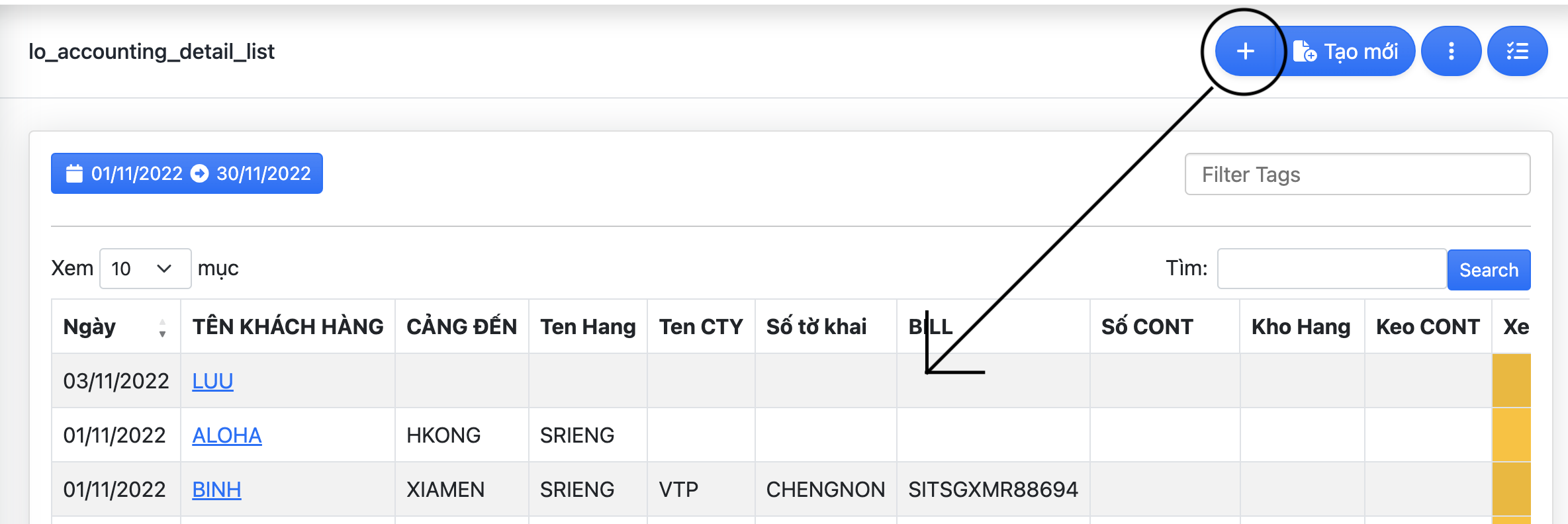Click the blue plus icon button
Image resolution: width=1568 pixels, height=524 pixels.
pos(1245,52)
